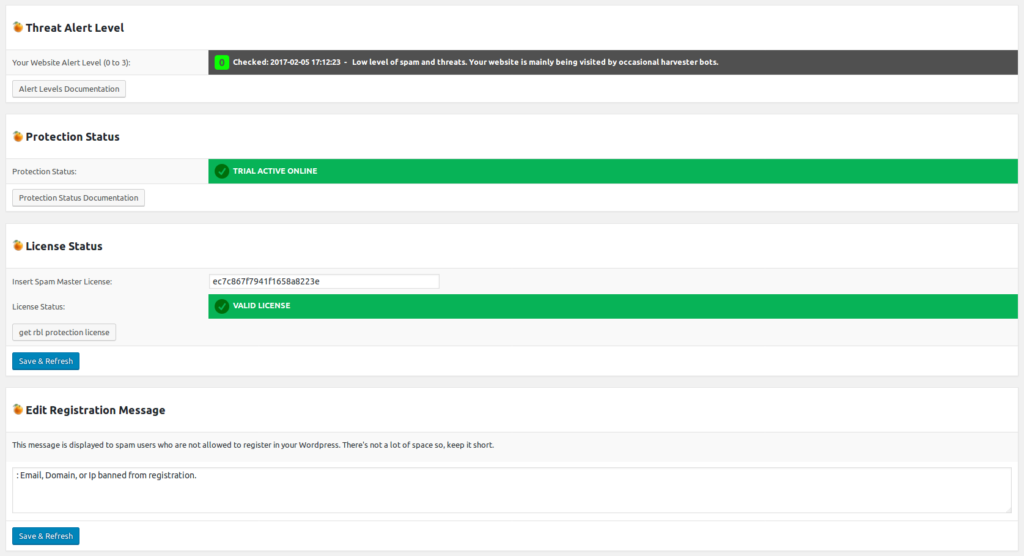The width and height of the screenshot is (1024, 556).
Task: Click Save & Refresh in the License Status section
Action: pyautogui.click(x=46, y=361)
